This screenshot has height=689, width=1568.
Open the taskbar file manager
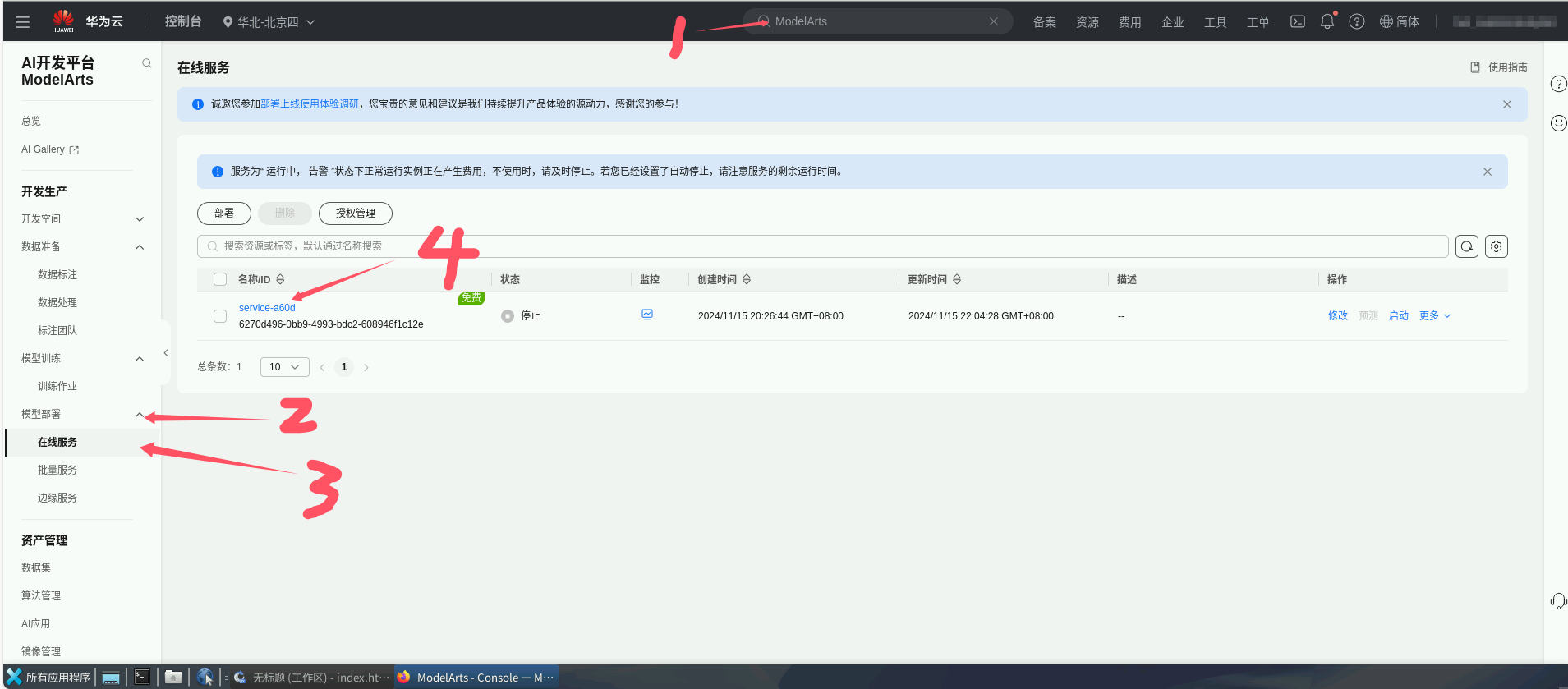click(173, 678)
